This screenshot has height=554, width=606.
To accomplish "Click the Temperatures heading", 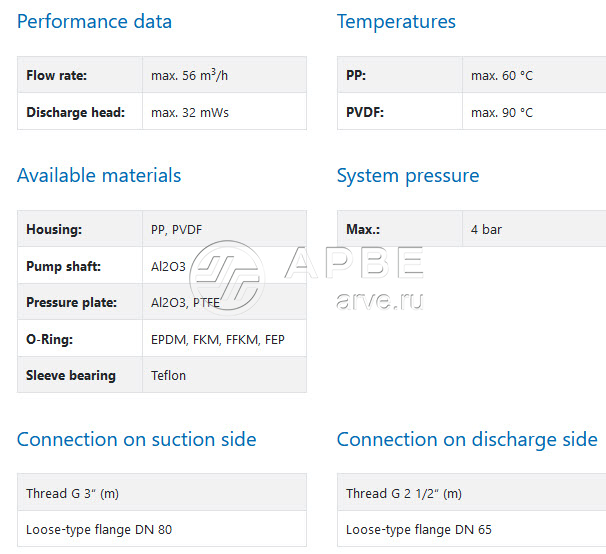I will pos(396,21).
